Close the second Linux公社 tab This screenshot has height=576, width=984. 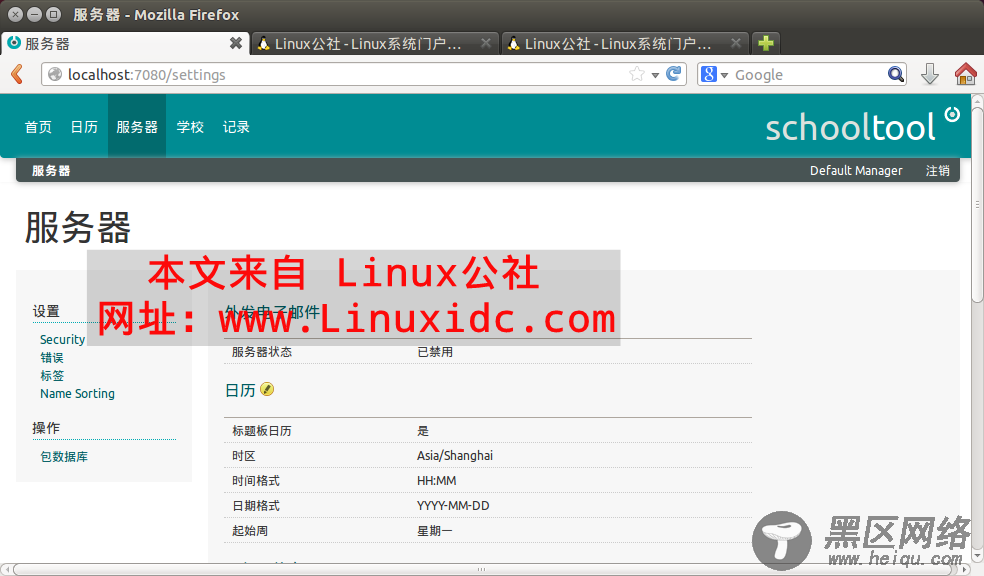tap(736, 43)
